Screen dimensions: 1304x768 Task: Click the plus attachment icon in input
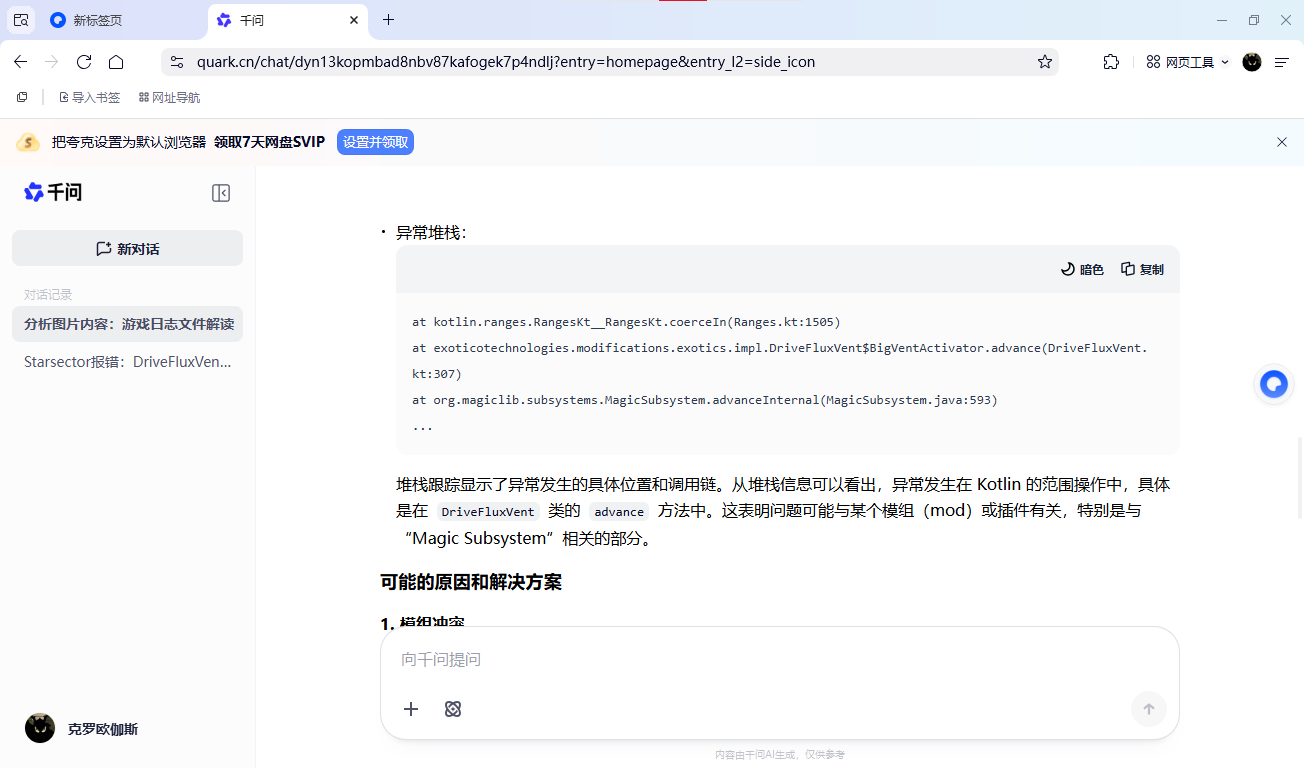[x=411, y=709]
